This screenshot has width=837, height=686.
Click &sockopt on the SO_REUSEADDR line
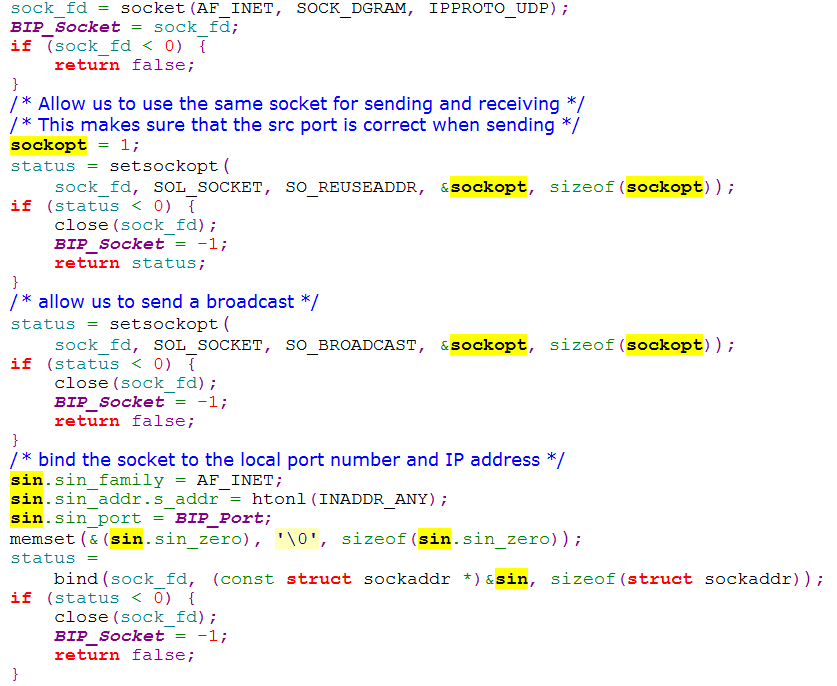pyautogui.click(x=484, y=187)
